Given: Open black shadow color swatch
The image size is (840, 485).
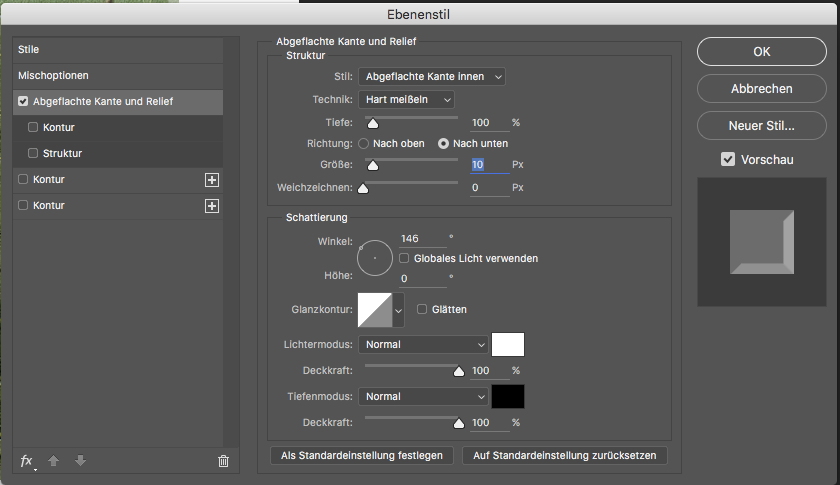Looking at the screenshot, I should coord(508,397).
